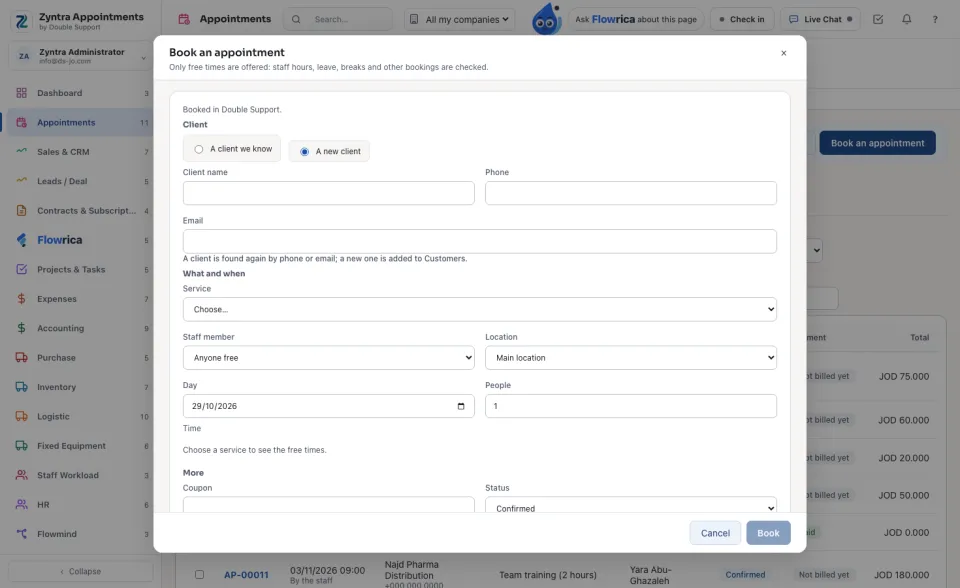The width and height of the screenshot is (960, 588).
Task: Click the Check in button
Action: click(742, 20)
